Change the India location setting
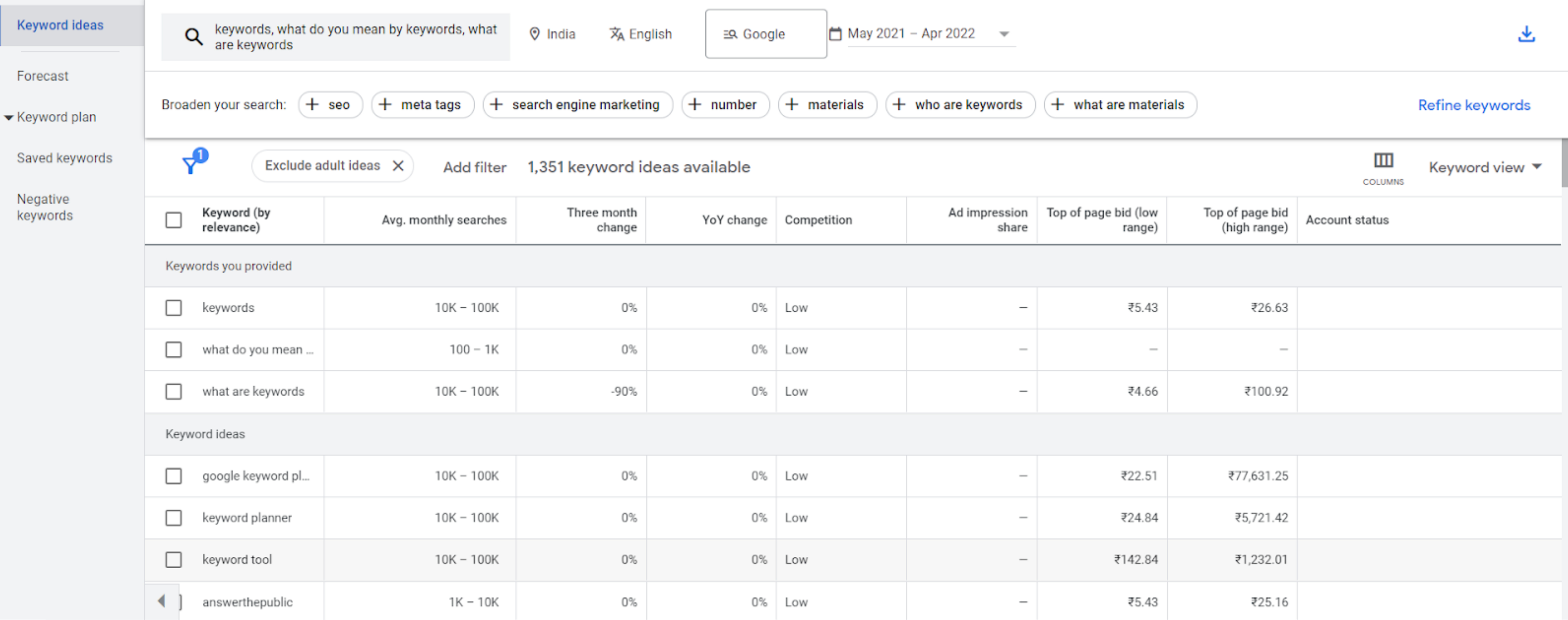 [x=552, y=34]
